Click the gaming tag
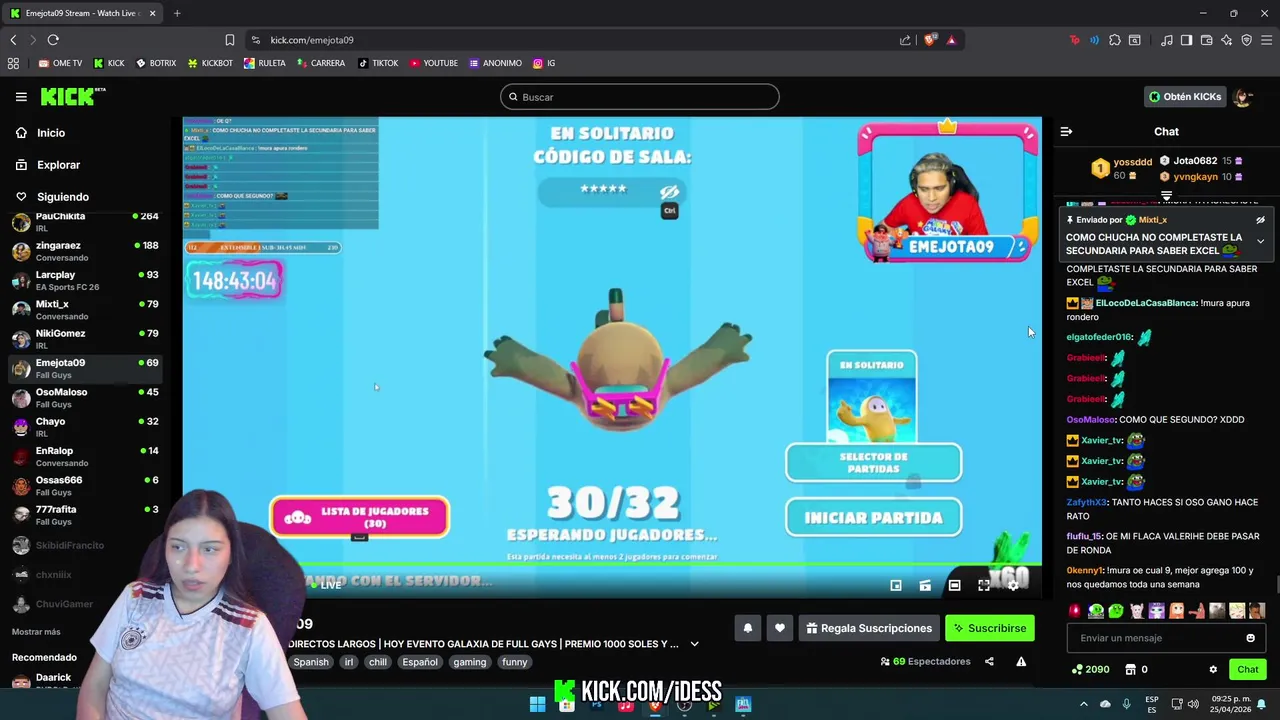Image resolution: width=1280 pixels, height=720 pixels. (x=469, y=662)
